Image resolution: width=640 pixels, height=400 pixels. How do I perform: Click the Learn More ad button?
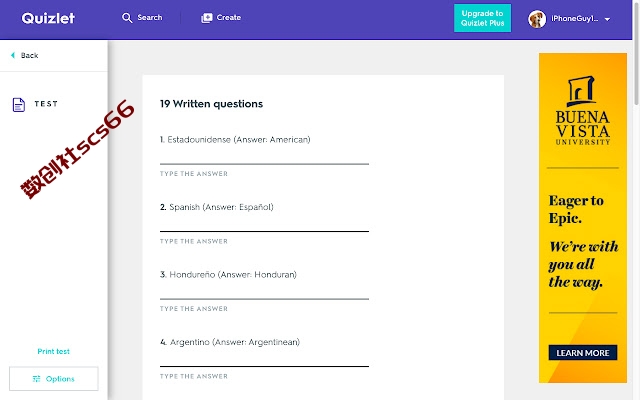(x=582, y=353)
